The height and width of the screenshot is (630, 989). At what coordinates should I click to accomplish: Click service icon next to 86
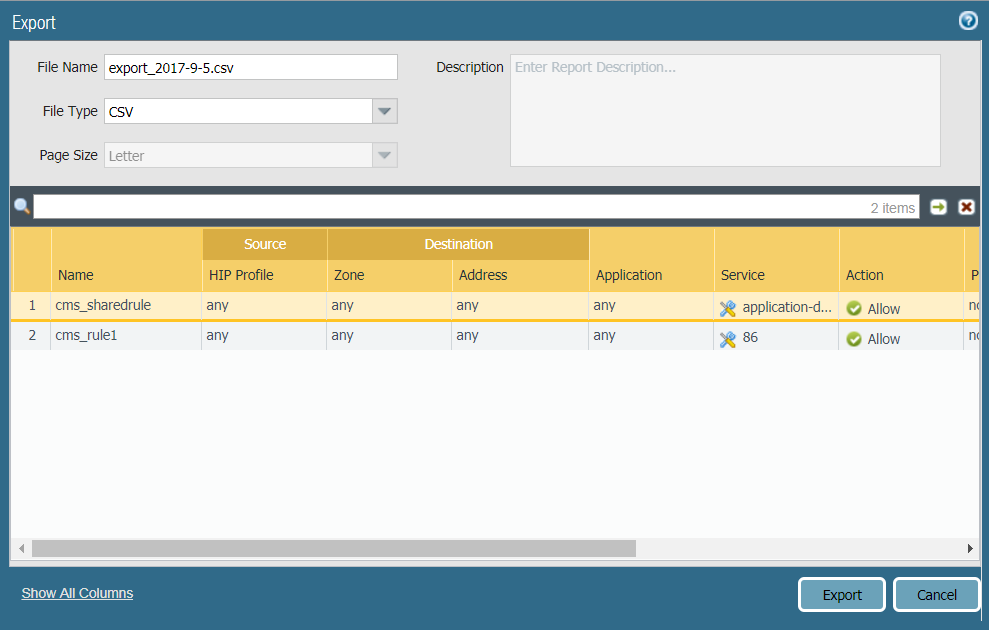click(x=728, y=339)
